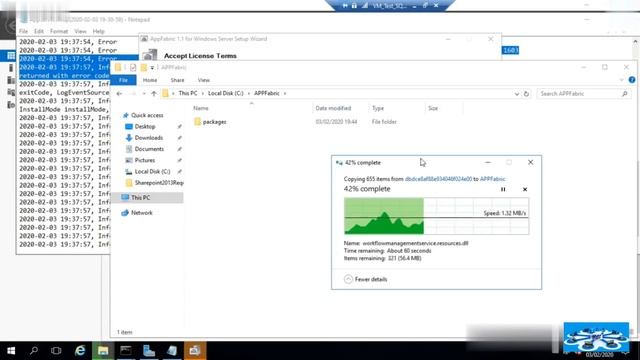Open Pictures in navigation pane
Image resolution: width=640 pixels, height=360 pixels.
coord(144,160)
